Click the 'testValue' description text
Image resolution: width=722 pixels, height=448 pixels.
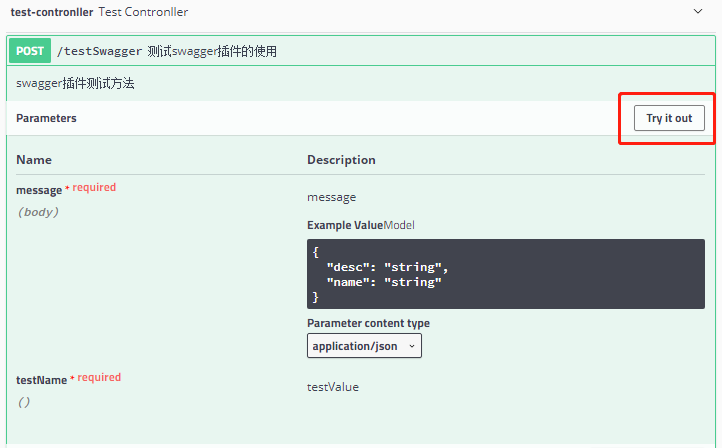(x=333, y=387)
